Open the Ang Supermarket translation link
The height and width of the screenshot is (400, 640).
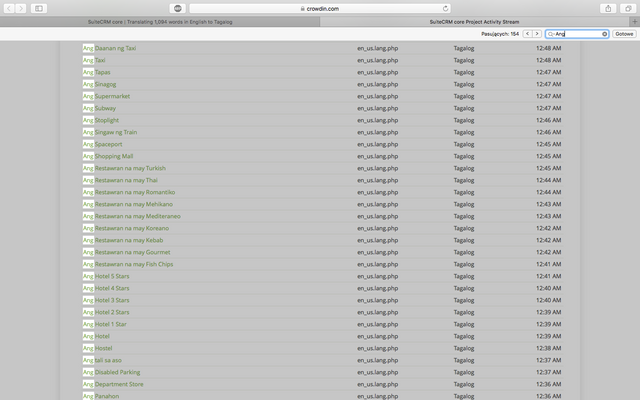(x=107, y=96)
